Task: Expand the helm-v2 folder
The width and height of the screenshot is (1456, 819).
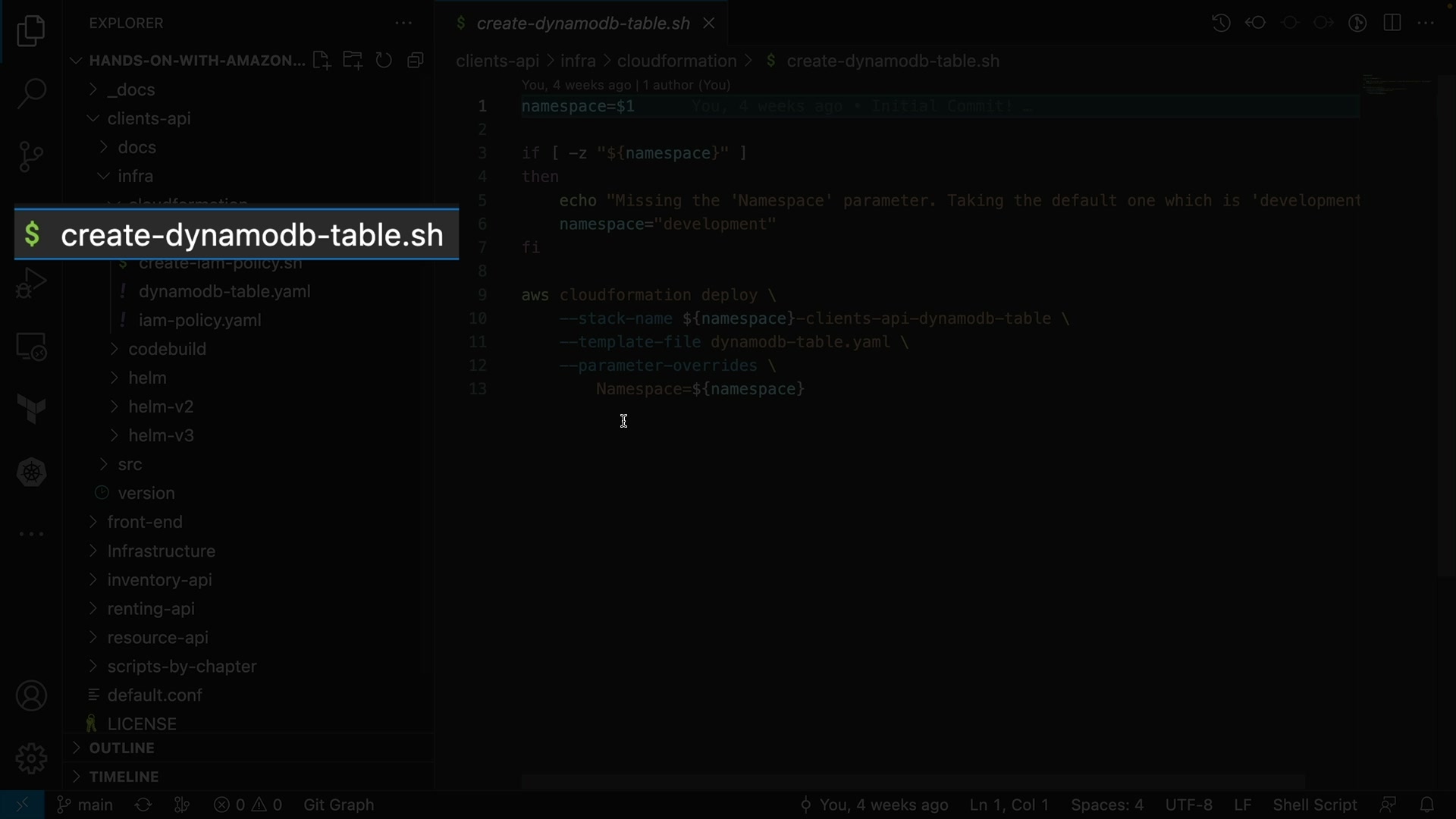Action: coord(161,406)
